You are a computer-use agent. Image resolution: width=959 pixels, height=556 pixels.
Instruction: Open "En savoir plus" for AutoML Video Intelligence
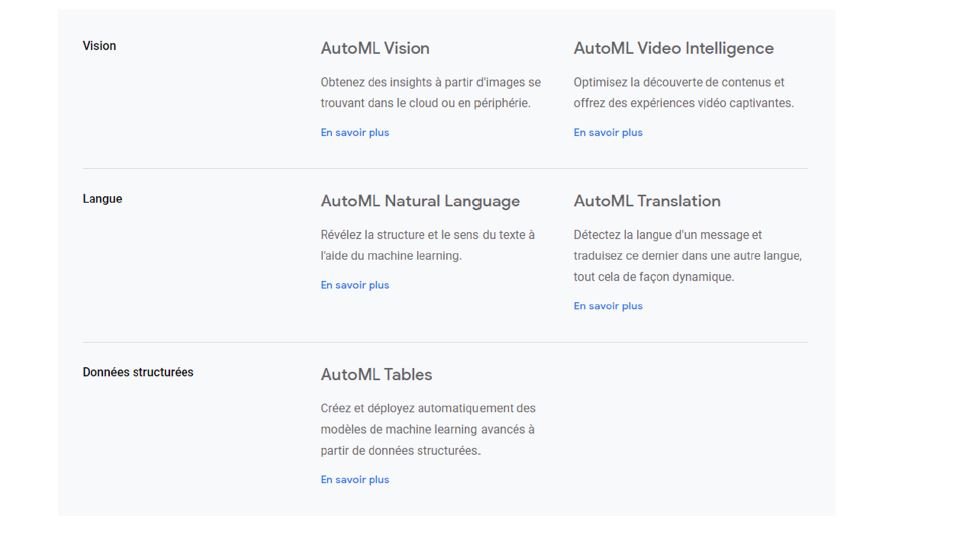pyautogui.click(x=608, y=132)
